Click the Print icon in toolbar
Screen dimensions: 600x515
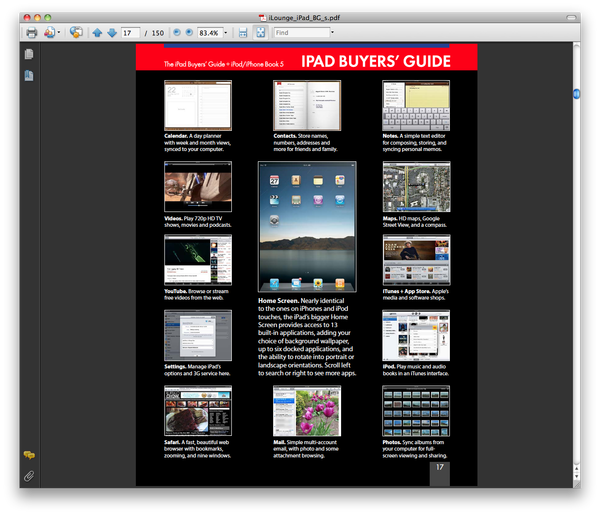click(31, 33)
